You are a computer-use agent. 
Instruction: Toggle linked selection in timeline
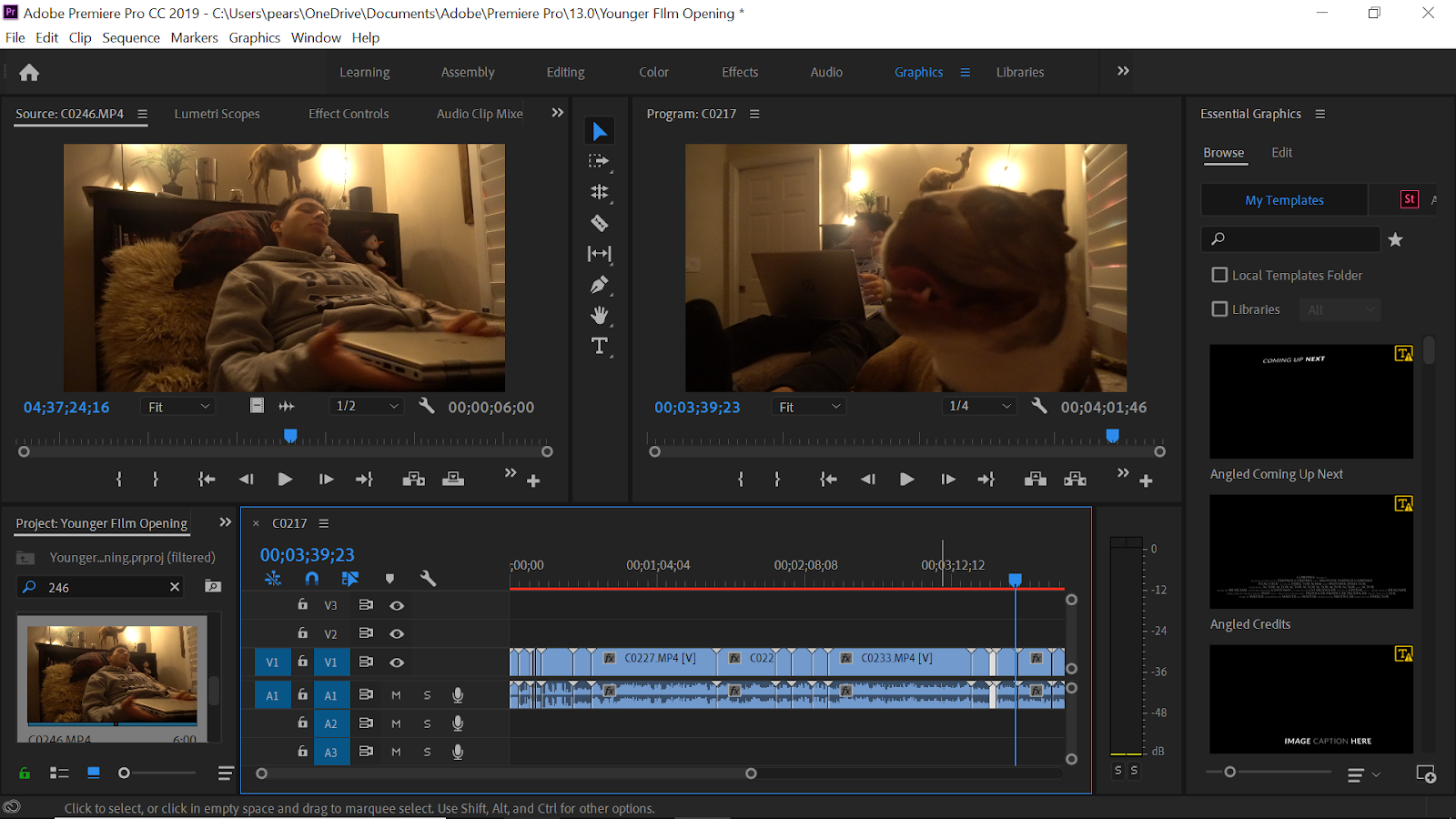[x=349, y=578]
